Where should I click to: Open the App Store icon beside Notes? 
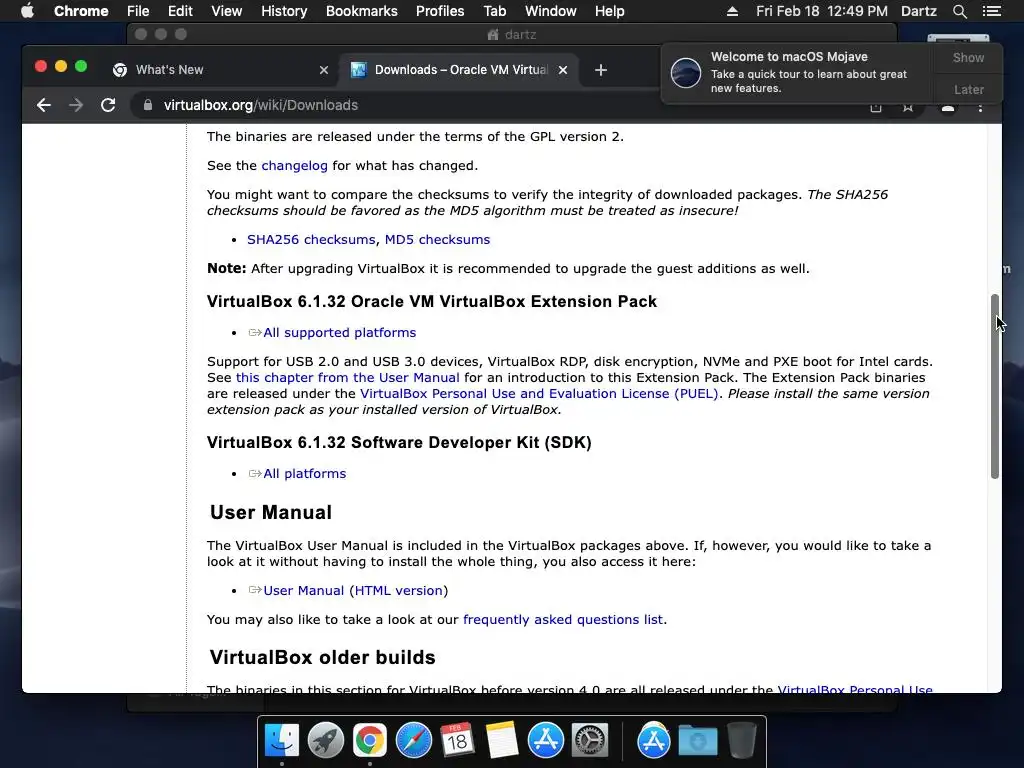coord(545,741)
